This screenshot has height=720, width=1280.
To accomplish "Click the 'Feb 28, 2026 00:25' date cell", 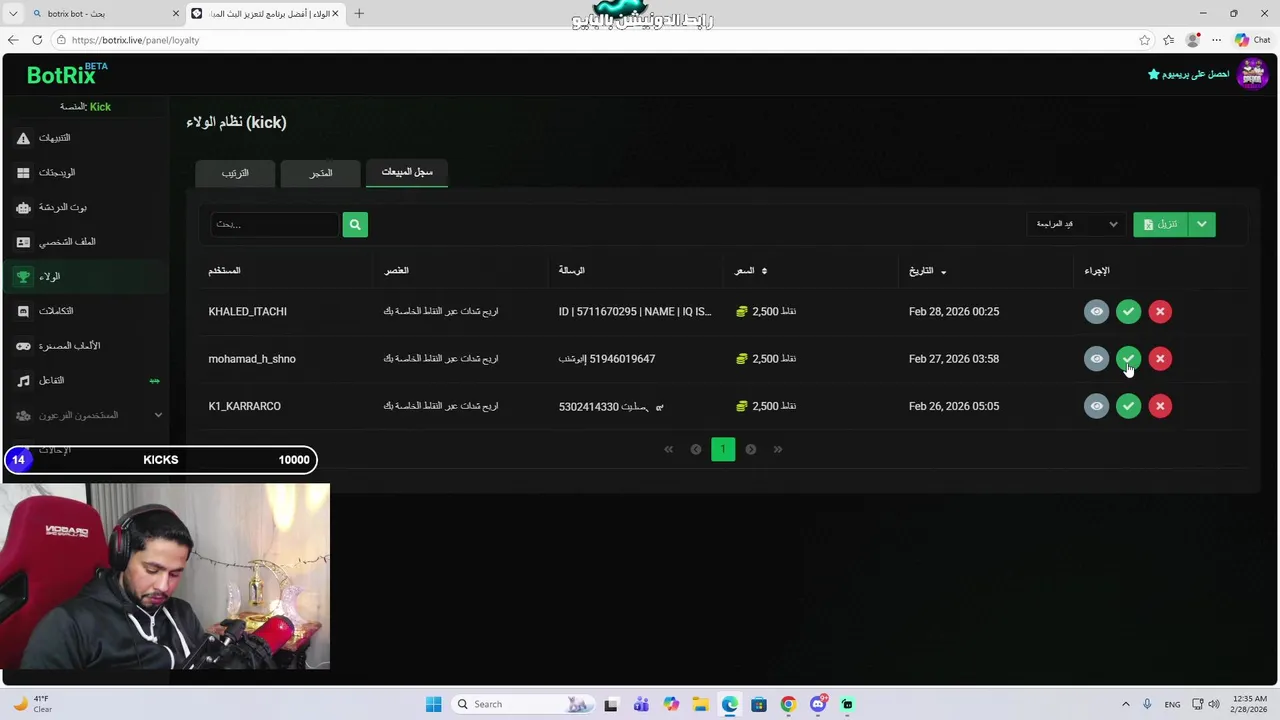I will (954, 312).
